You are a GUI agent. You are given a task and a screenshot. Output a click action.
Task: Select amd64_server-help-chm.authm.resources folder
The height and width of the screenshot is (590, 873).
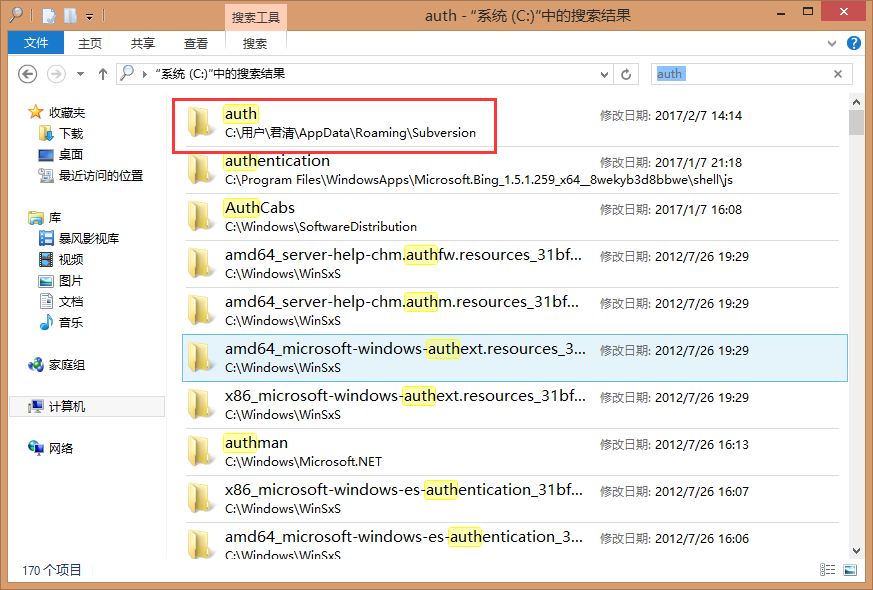pos(511,311)
